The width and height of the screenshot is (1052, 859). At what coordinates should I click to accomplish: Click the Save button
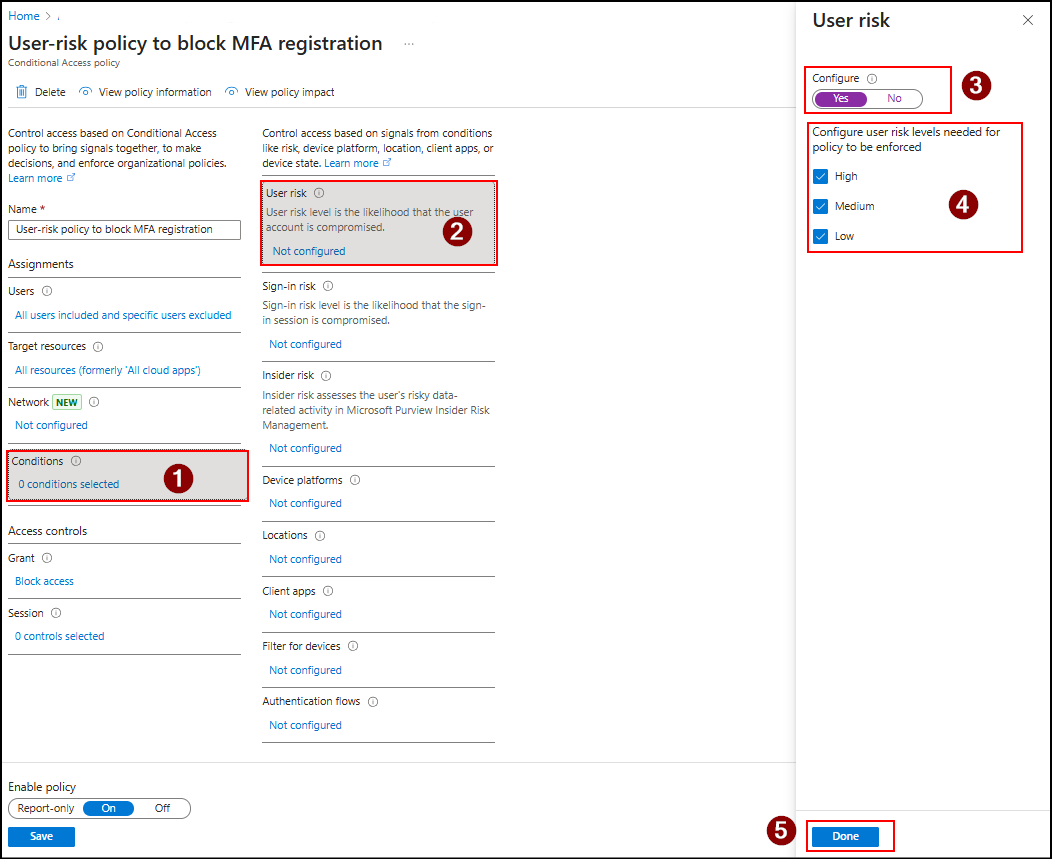coord(41,836)
